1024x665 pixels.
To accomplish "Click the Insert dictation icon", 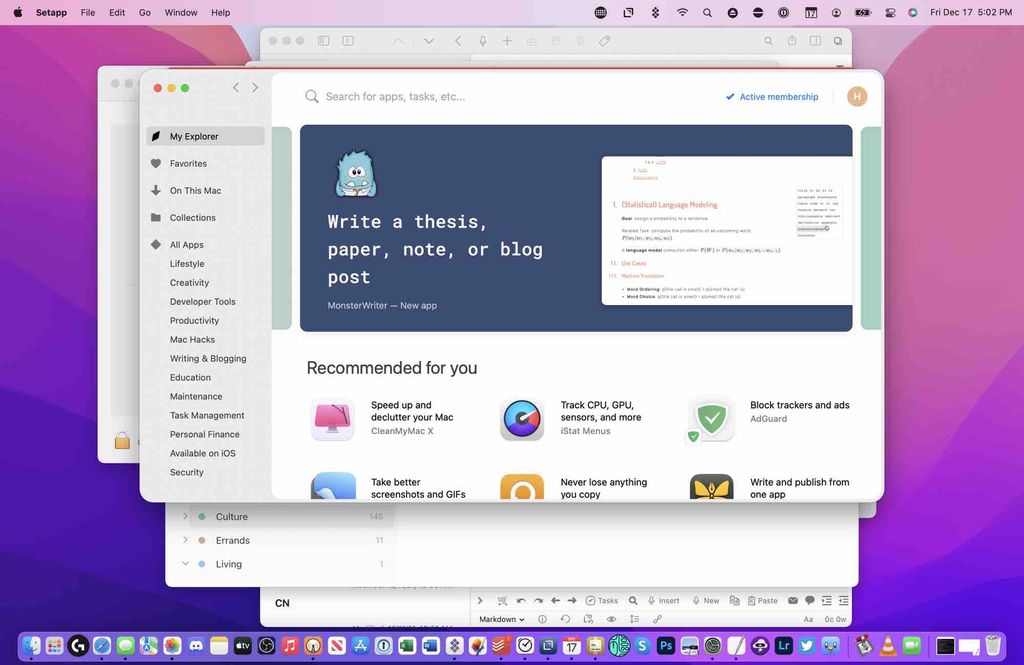I will [651, 601].
